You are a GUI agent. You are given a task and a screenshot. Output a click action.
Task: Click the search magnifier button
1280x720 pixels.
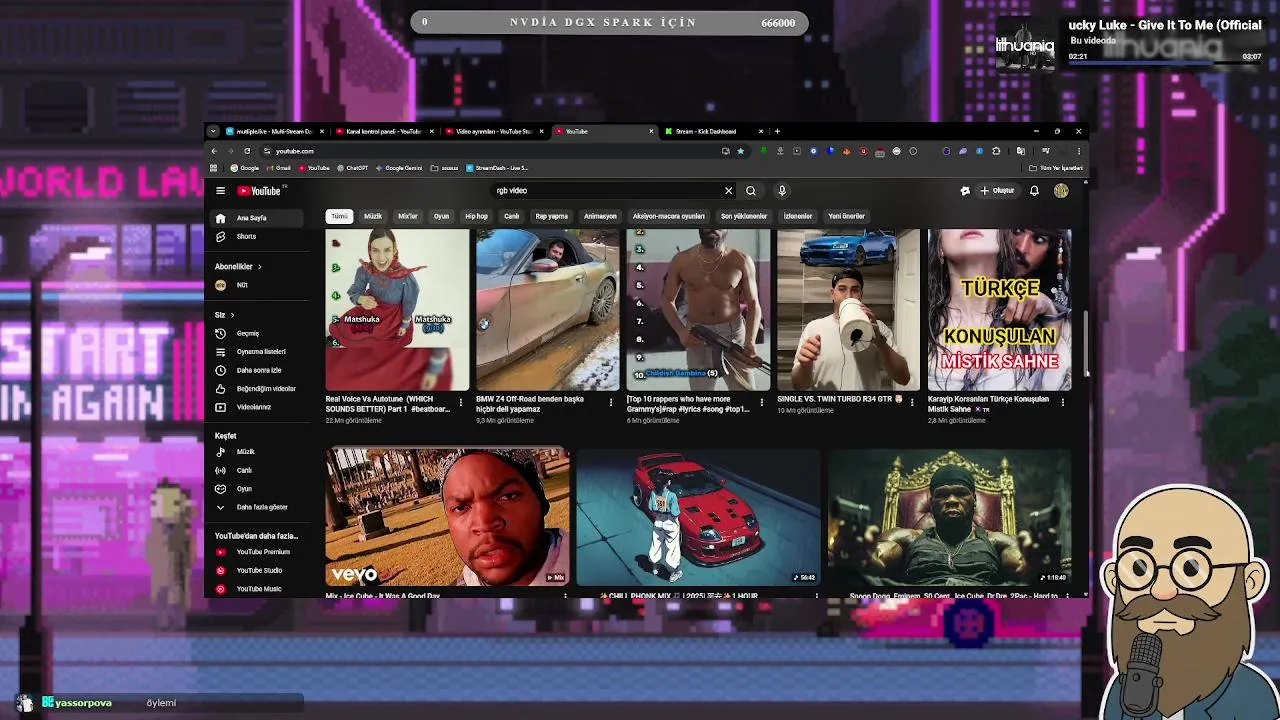pyautogui.click(x=751, y=190)
